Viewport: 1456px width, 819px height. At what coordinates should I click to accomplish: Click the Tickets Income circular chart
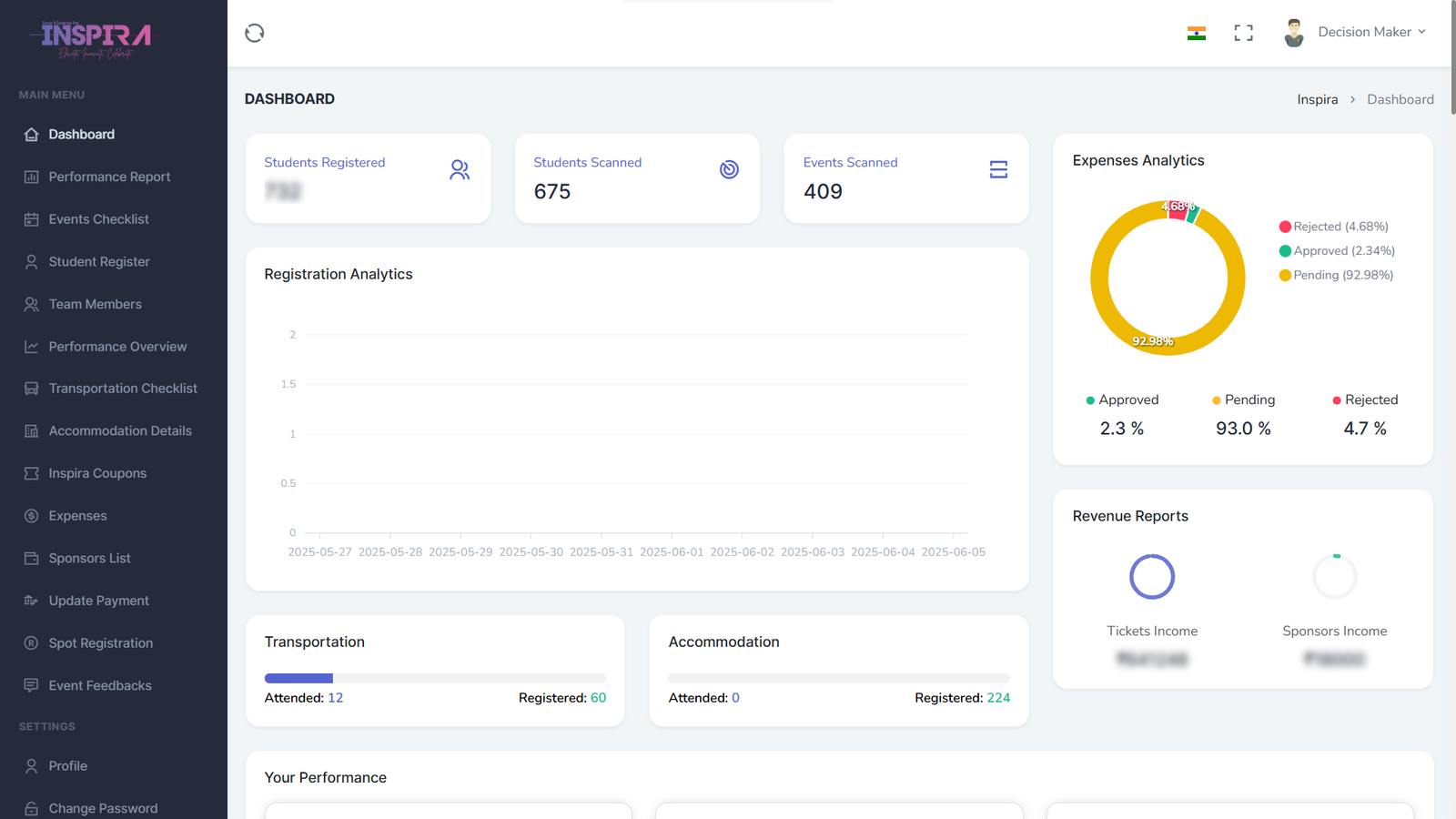pos(1152,577)
